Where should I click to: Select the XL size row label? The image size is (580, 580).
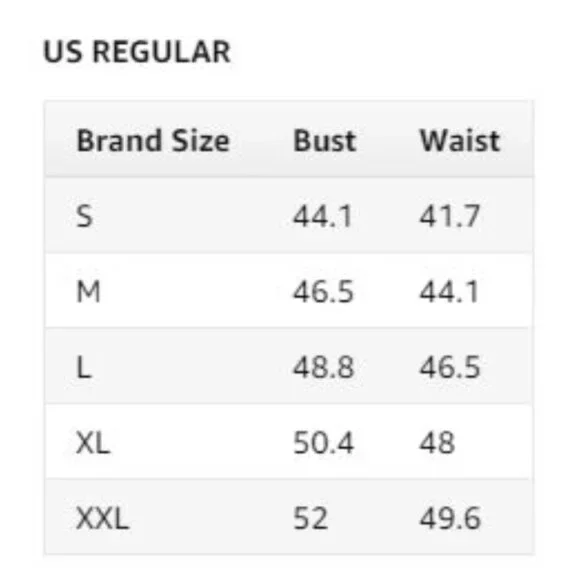pyautogui.click(x=93, y=443)
